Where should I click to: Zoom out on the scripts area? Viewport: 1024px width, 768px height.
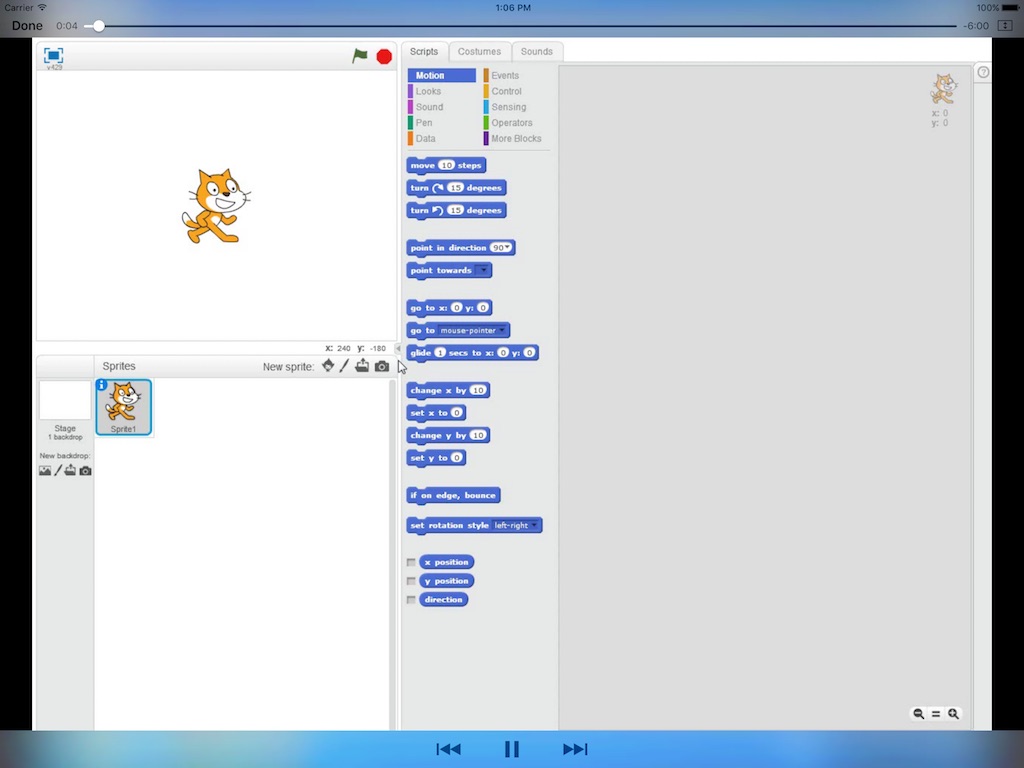point(918,714)
